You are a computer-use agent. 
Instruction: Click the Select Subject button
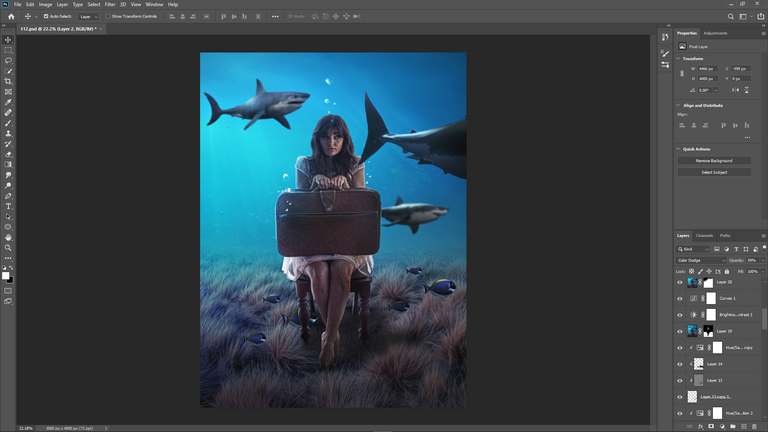point(714,172)
